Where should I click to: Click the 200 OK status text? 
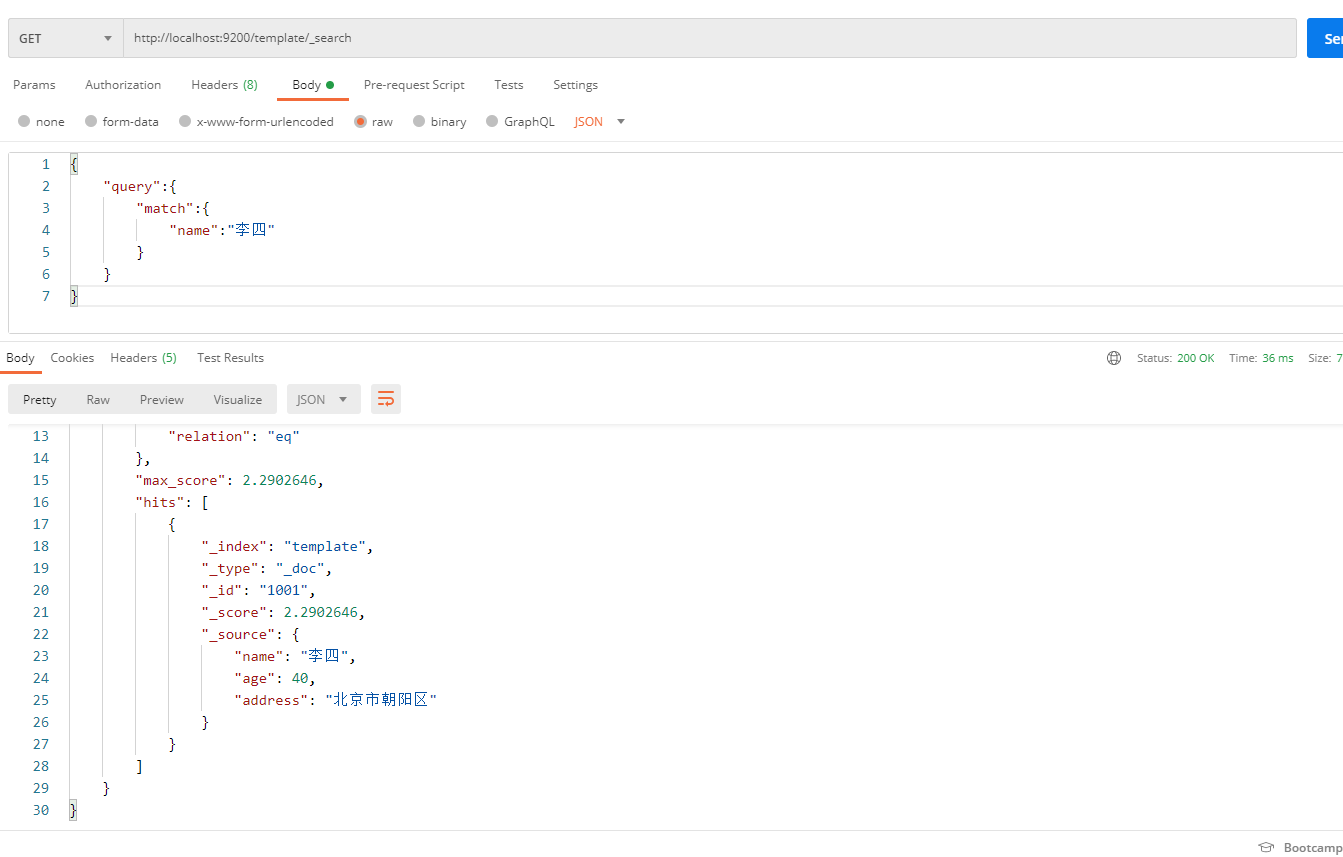[x=1196, y=358]
